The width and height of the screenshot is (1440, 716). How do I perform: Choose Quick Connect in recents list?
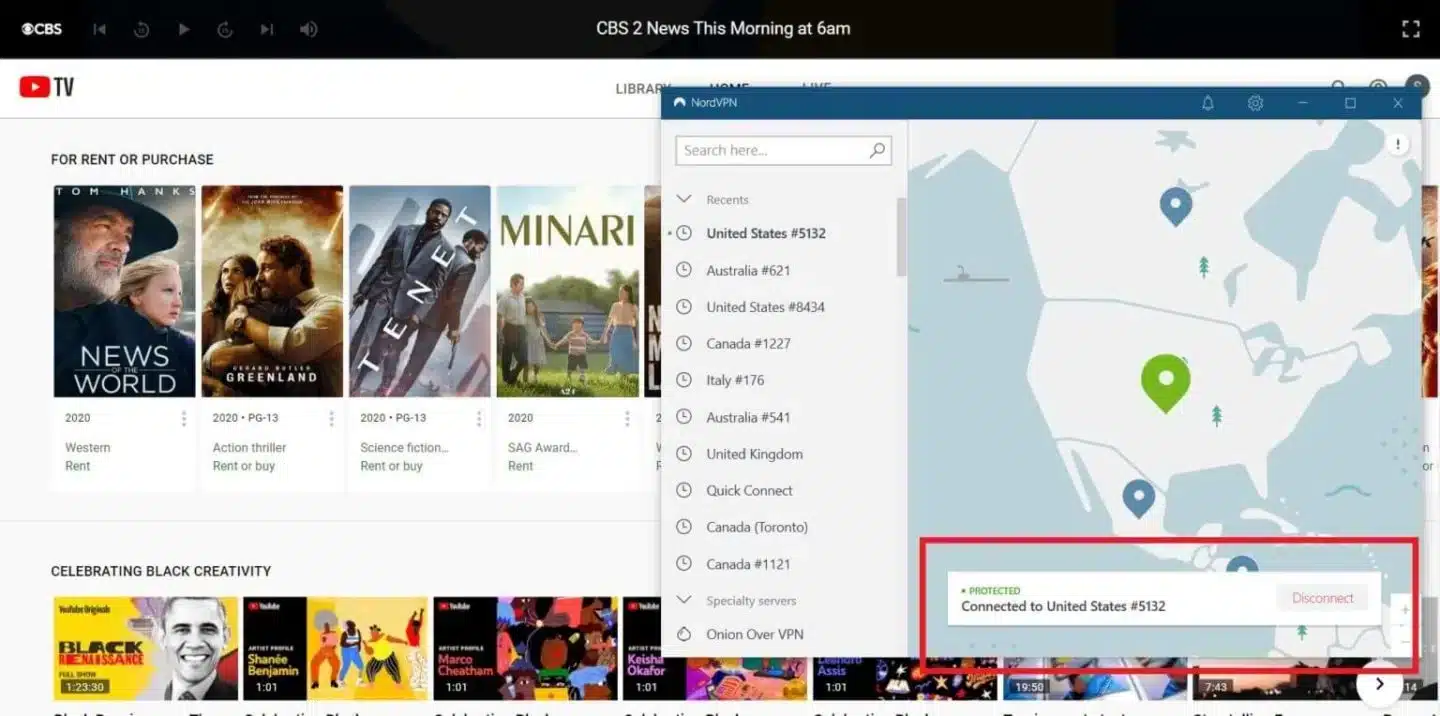pos(749,490)
